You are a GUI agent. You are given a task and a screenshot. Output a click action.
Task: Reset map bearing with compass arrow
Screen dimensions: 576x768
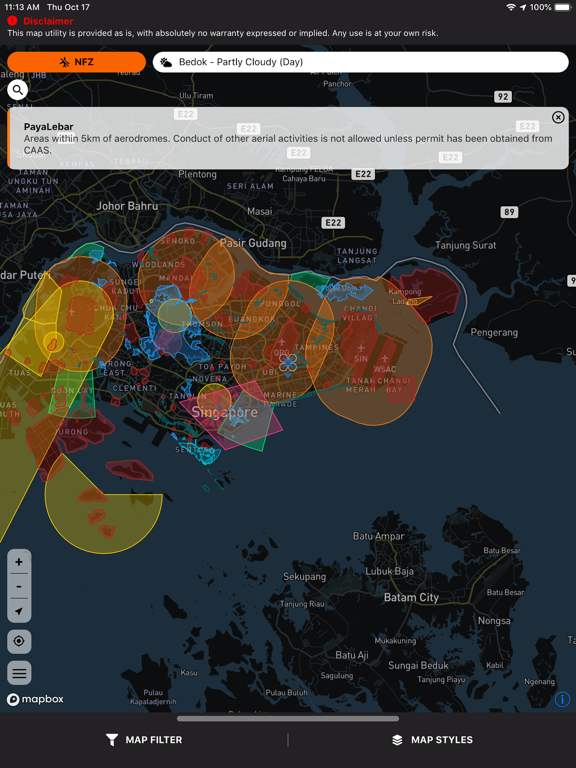(19, 611)
